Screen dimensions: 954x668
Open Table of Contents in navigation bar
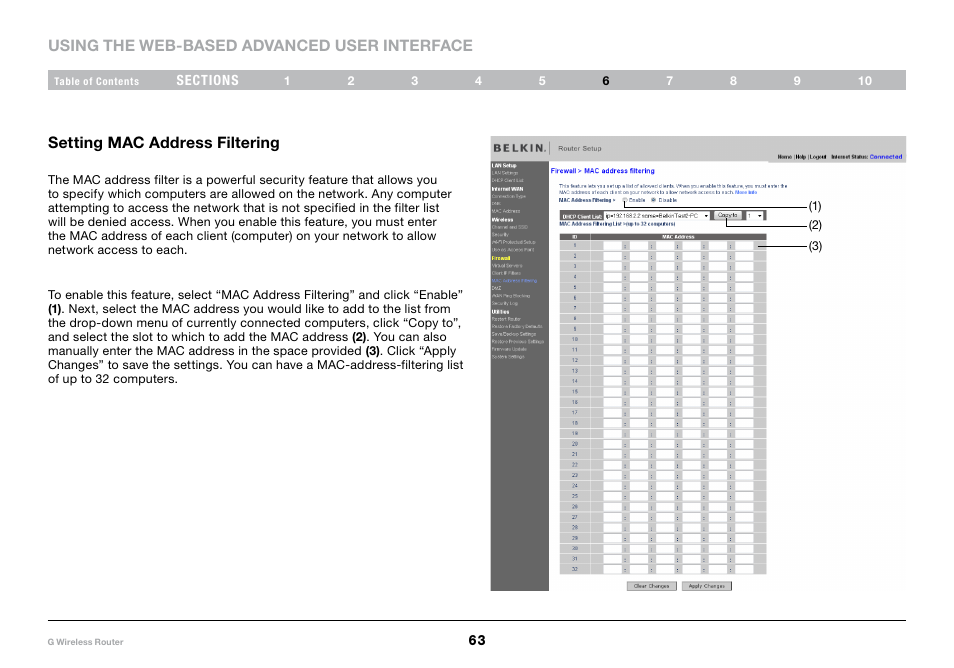96,81
